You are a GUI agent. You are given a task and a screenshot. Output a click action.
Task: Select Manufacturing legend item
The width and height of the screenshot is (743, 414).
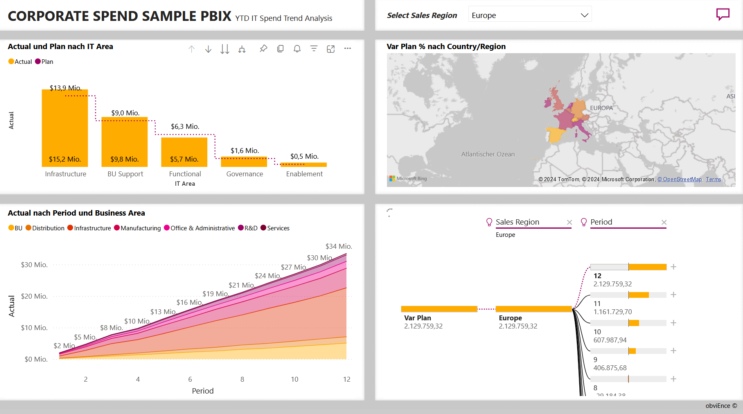click(137, 228)
